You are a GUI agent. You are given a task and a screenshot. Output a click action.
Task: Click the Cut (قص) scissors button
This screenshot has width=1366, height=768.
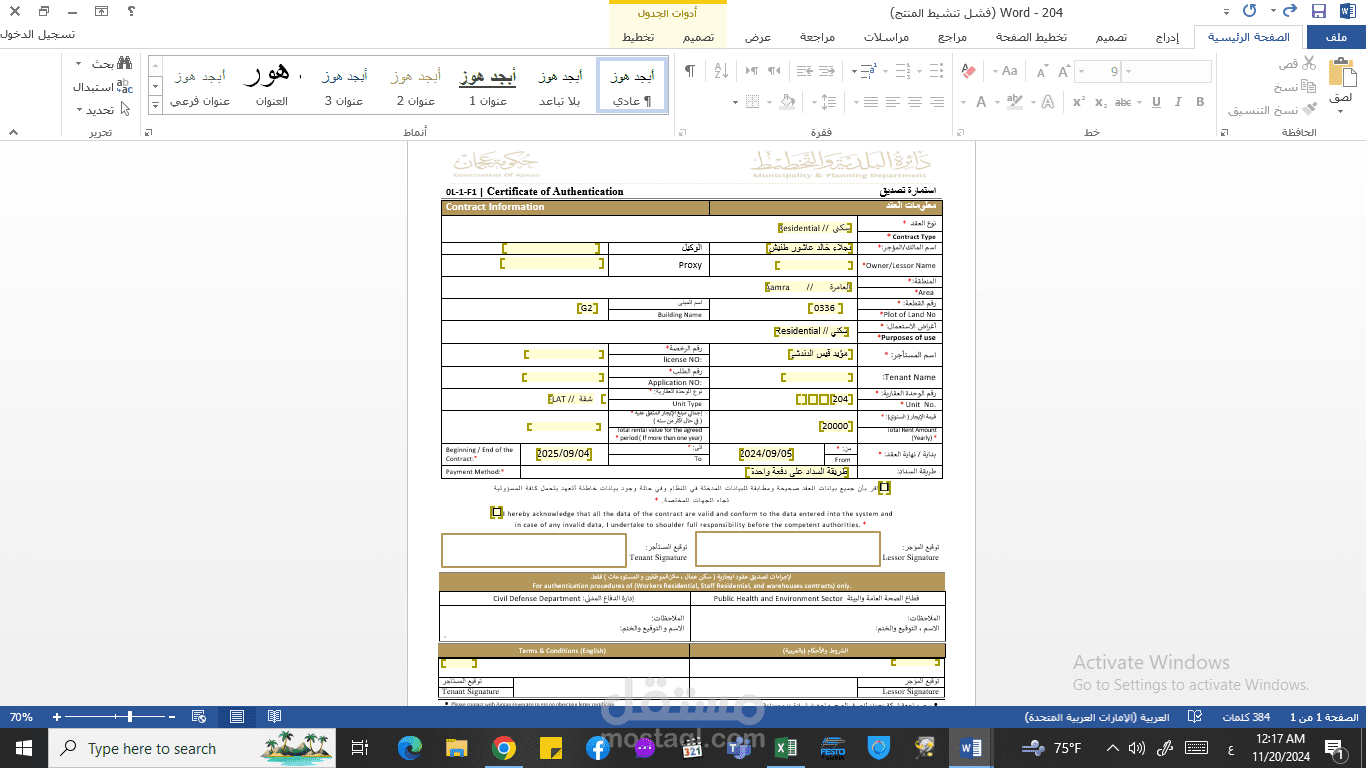(x=1297, y=63)
